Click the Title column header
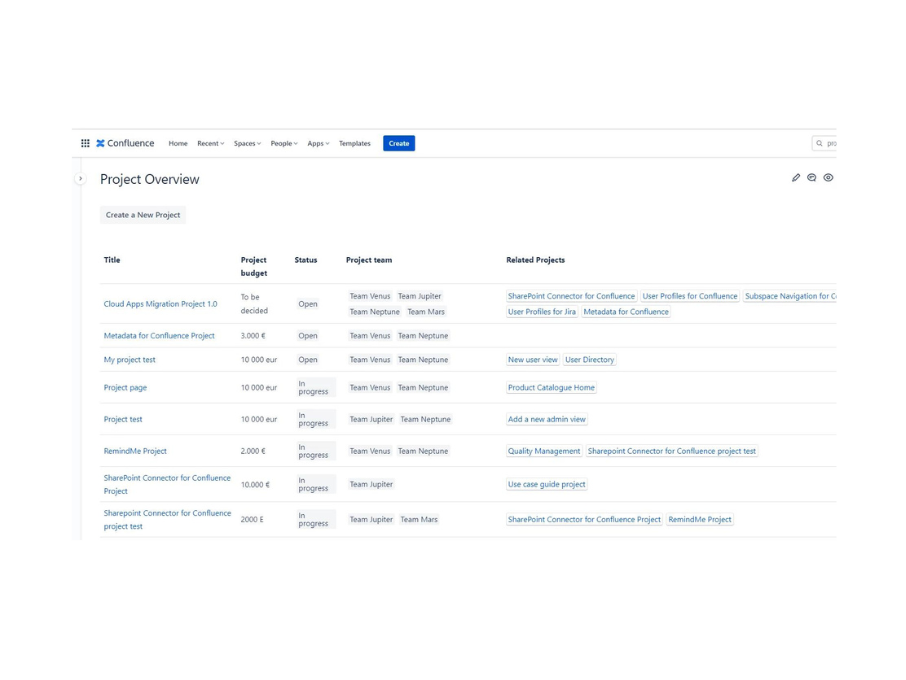The width and height of the screenshot is (906, 680). pyautogui.click(x=112, y=260)
